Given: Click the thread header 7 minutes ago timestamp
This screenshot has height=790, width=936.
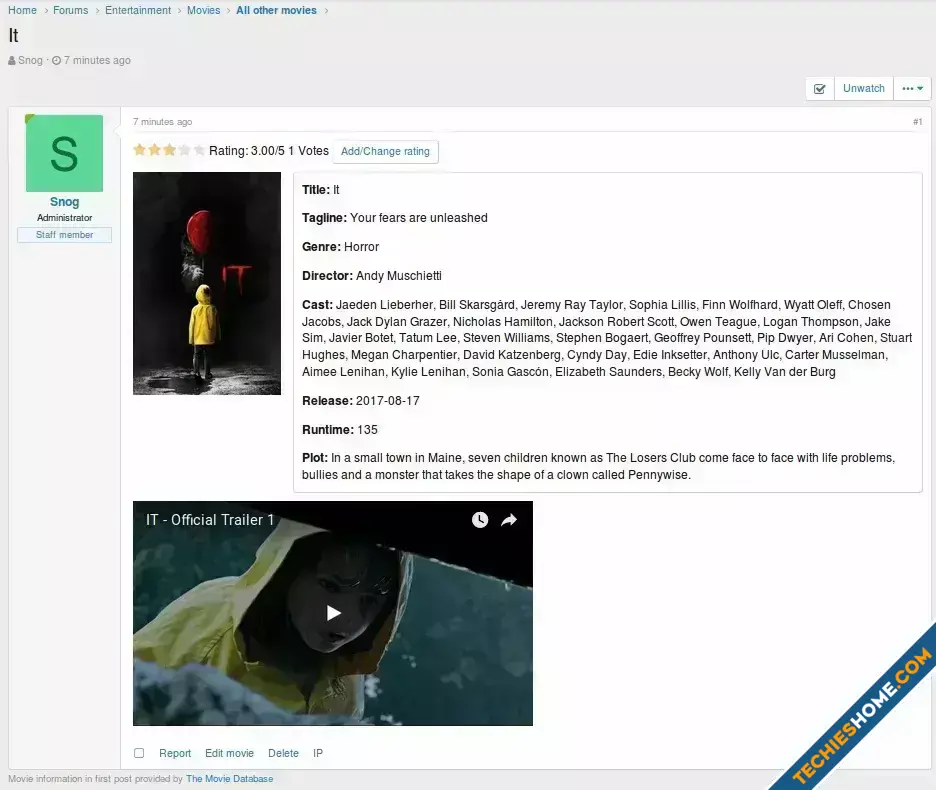Looking at the screenshot, I should (97, 60).
